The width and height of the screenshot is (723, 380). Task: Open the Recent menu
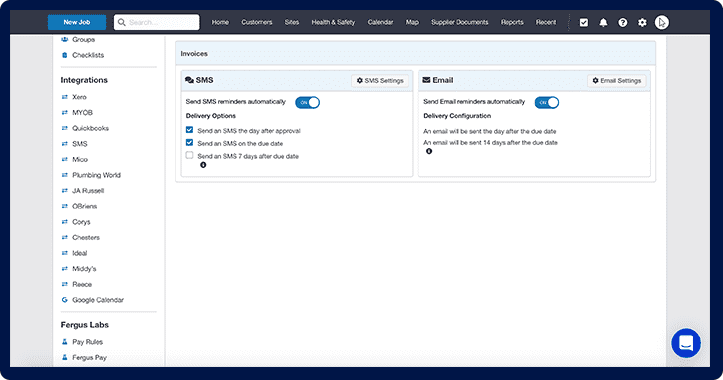[x=546, y=22]
